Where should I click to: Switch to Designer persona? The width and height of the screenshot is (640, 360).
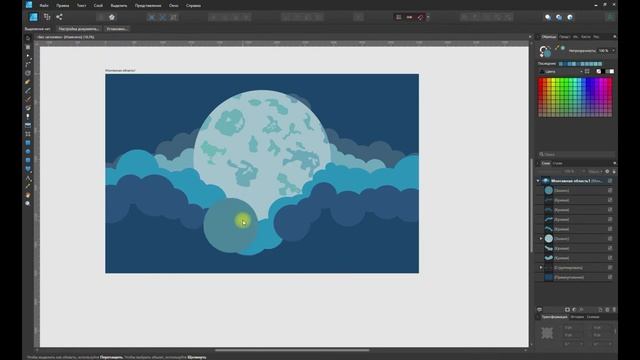[33, 17]
